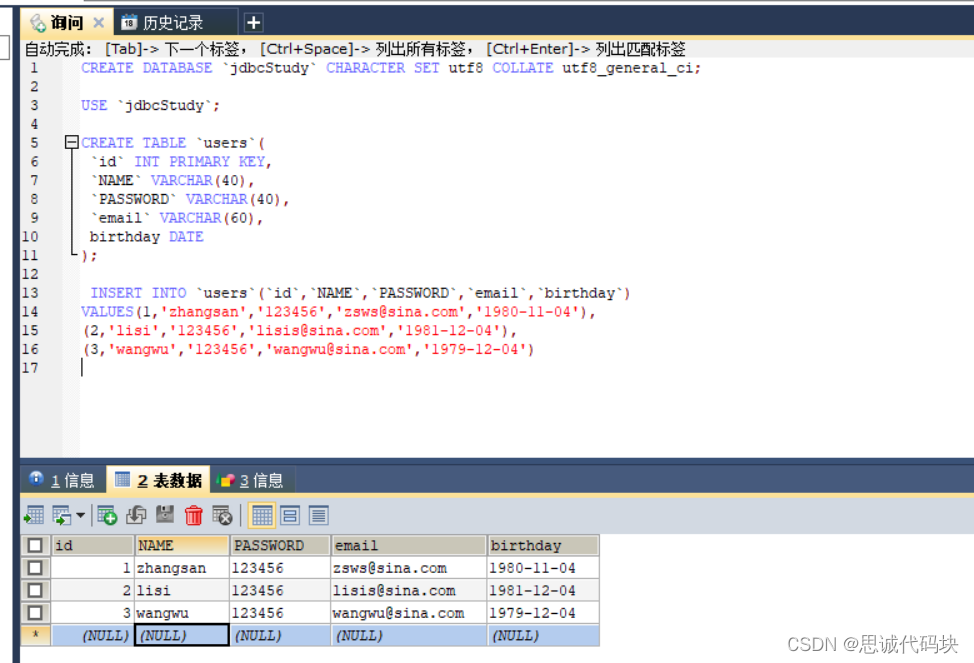Image resolution: width=974 pixels, height=663 pixels.
Task: Open the dropdown arrow beside the copy icon
Action: [80, 515]
